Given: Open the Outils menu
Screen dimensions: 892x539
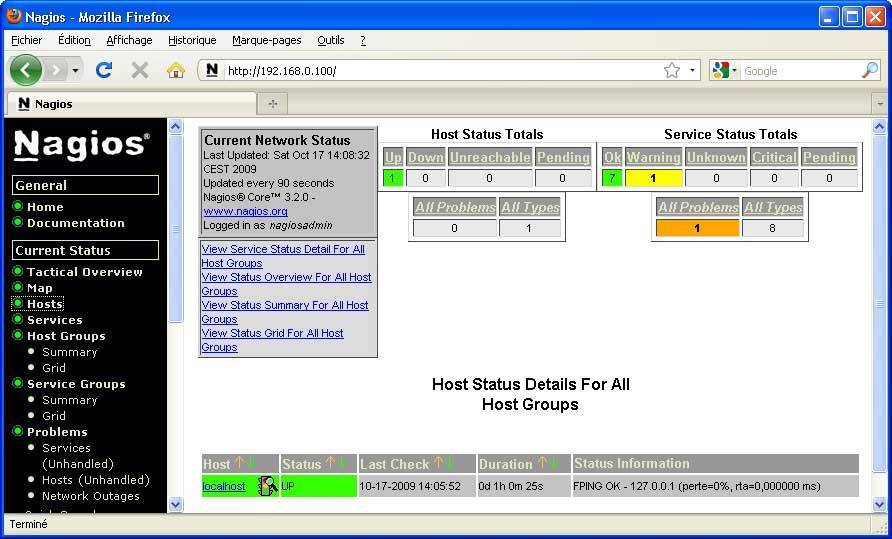Looking at the screenshot, I should pos(330,40).
